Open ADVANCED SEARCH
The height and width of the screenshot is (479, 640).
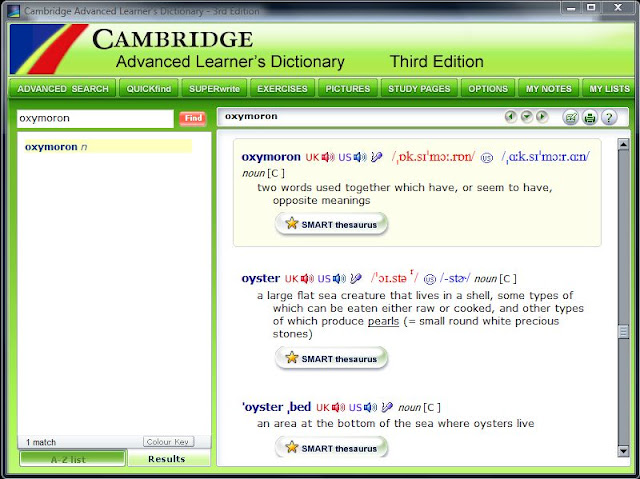point(63,89)
